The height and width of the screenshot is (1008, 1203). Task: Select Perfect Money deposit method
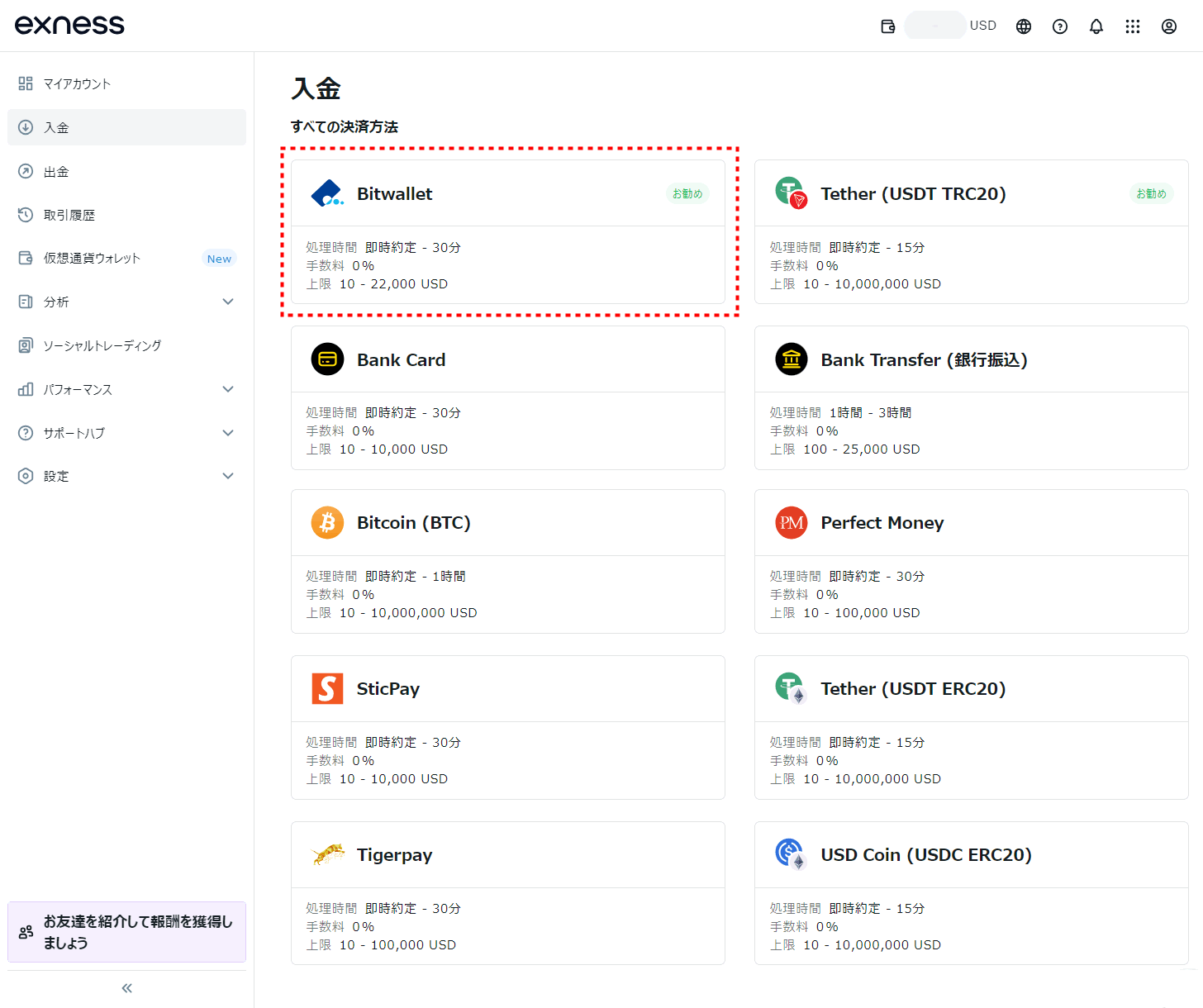(972, 562)
